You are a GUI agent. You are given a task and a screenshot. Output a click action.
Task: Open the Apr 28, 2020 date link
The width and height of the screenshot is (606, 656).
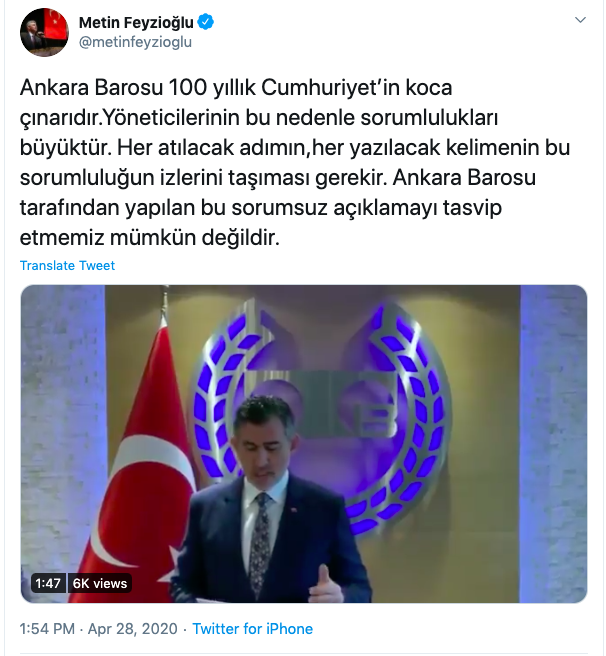tap(133, 628)
